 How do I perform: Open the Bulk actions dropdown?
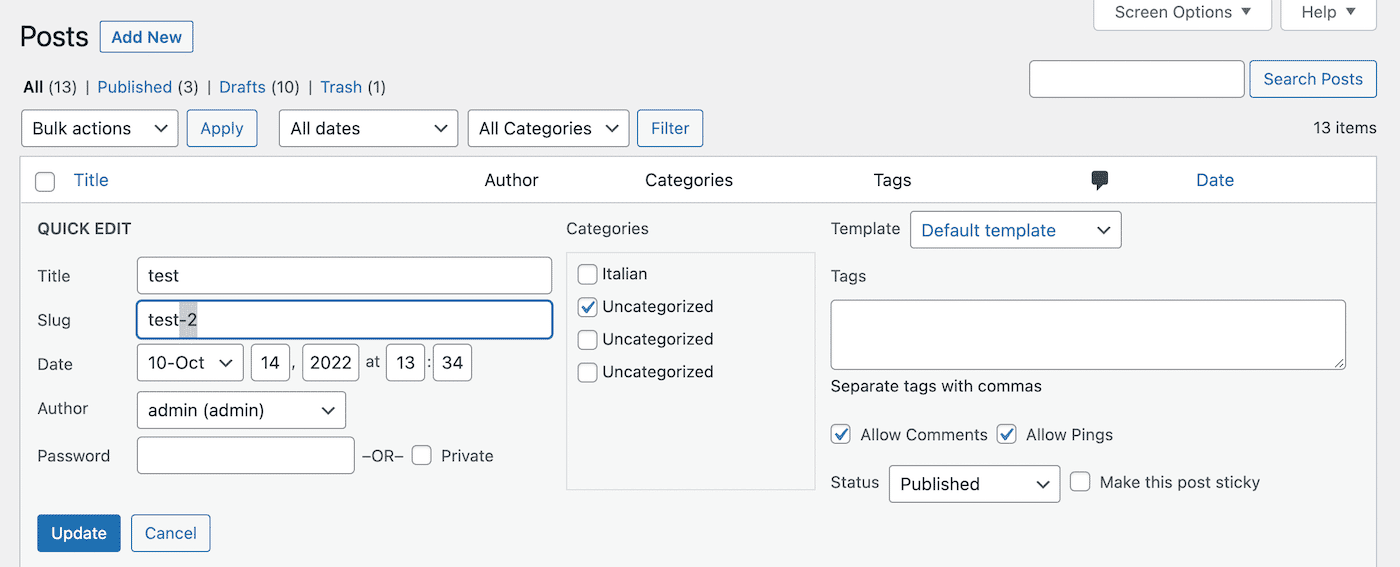tap(99, 128)
